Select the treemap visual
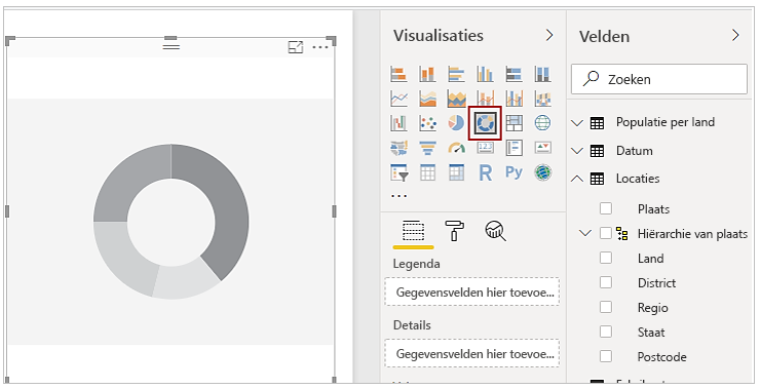Image resolution: width=760 pixels, height=389 pixels. [514, 123]
